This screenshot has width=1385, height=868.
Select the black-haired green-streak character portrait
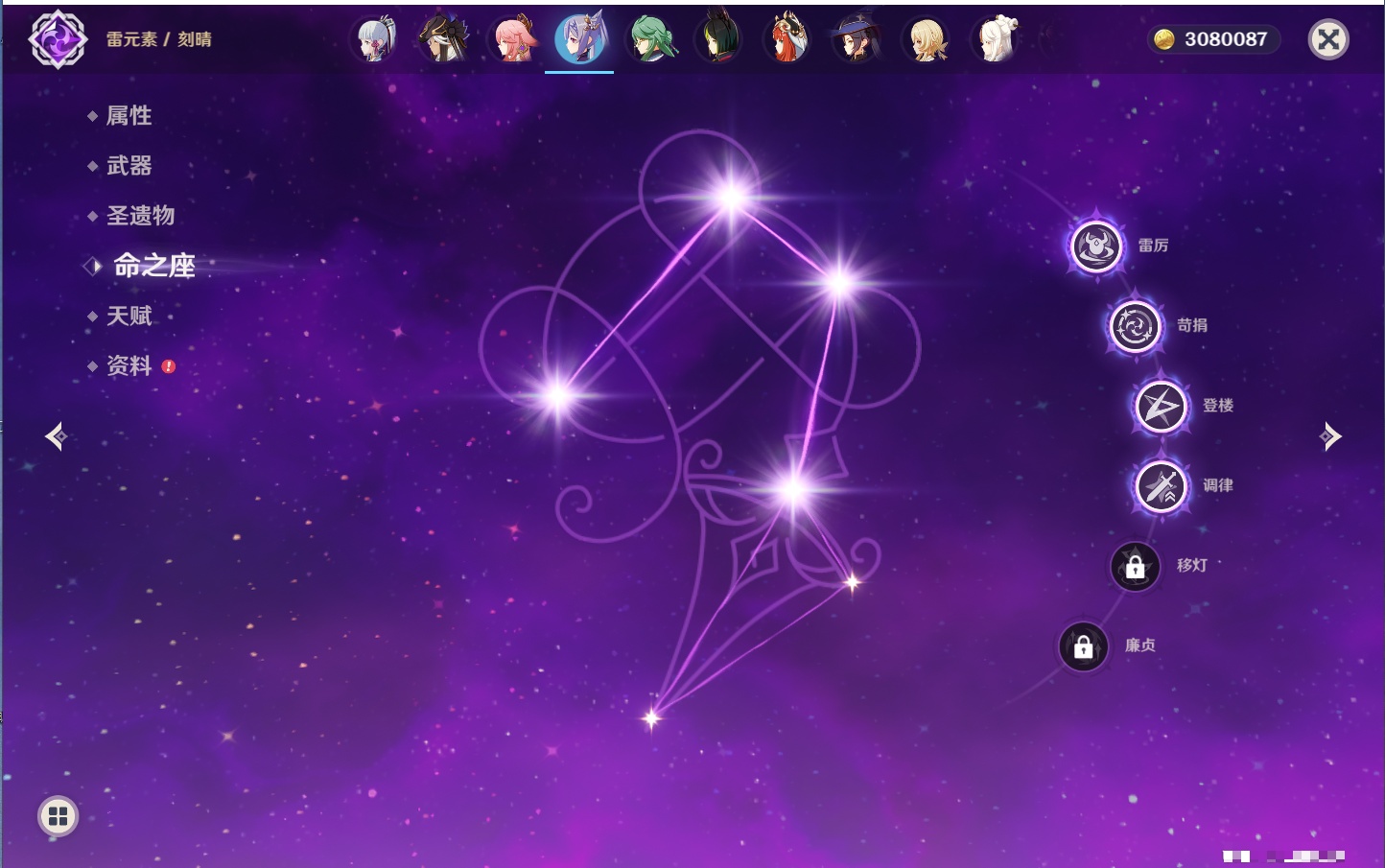pyautogui.click(x=720, y=39)
